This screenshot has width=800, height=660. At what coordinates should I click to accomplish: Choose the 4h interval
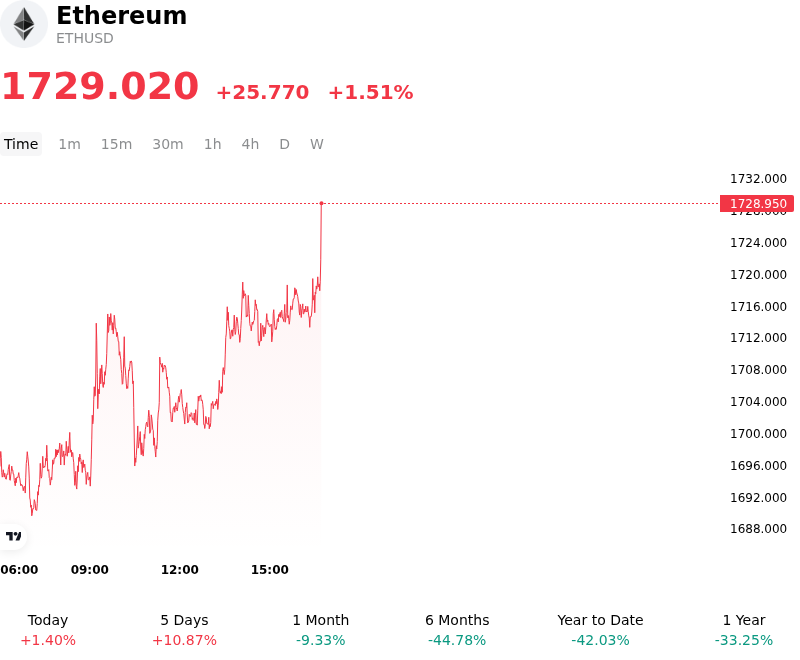pos(250,144)
